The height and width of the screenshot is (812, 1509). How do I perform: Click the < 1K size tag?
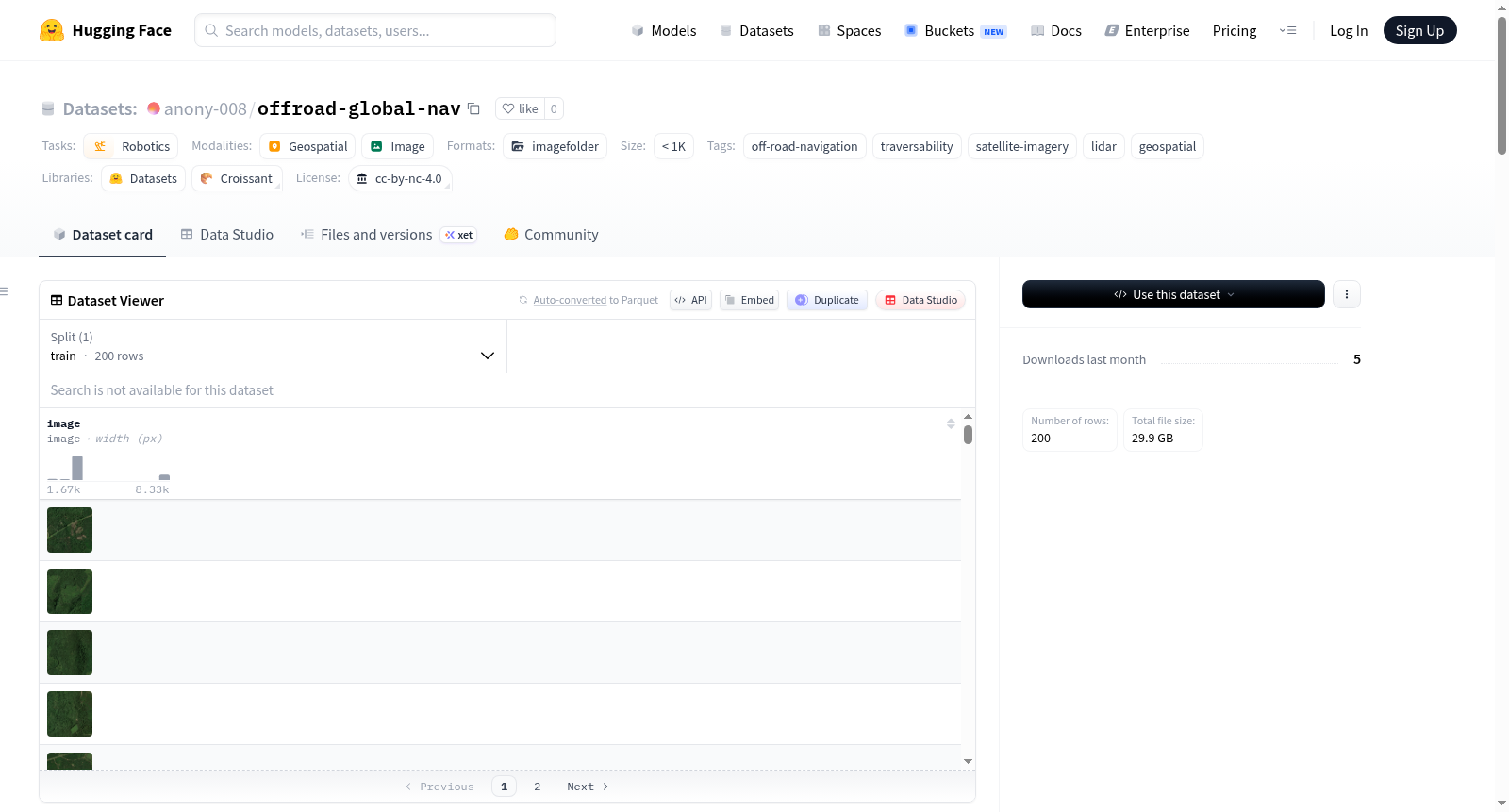[673, 146]
